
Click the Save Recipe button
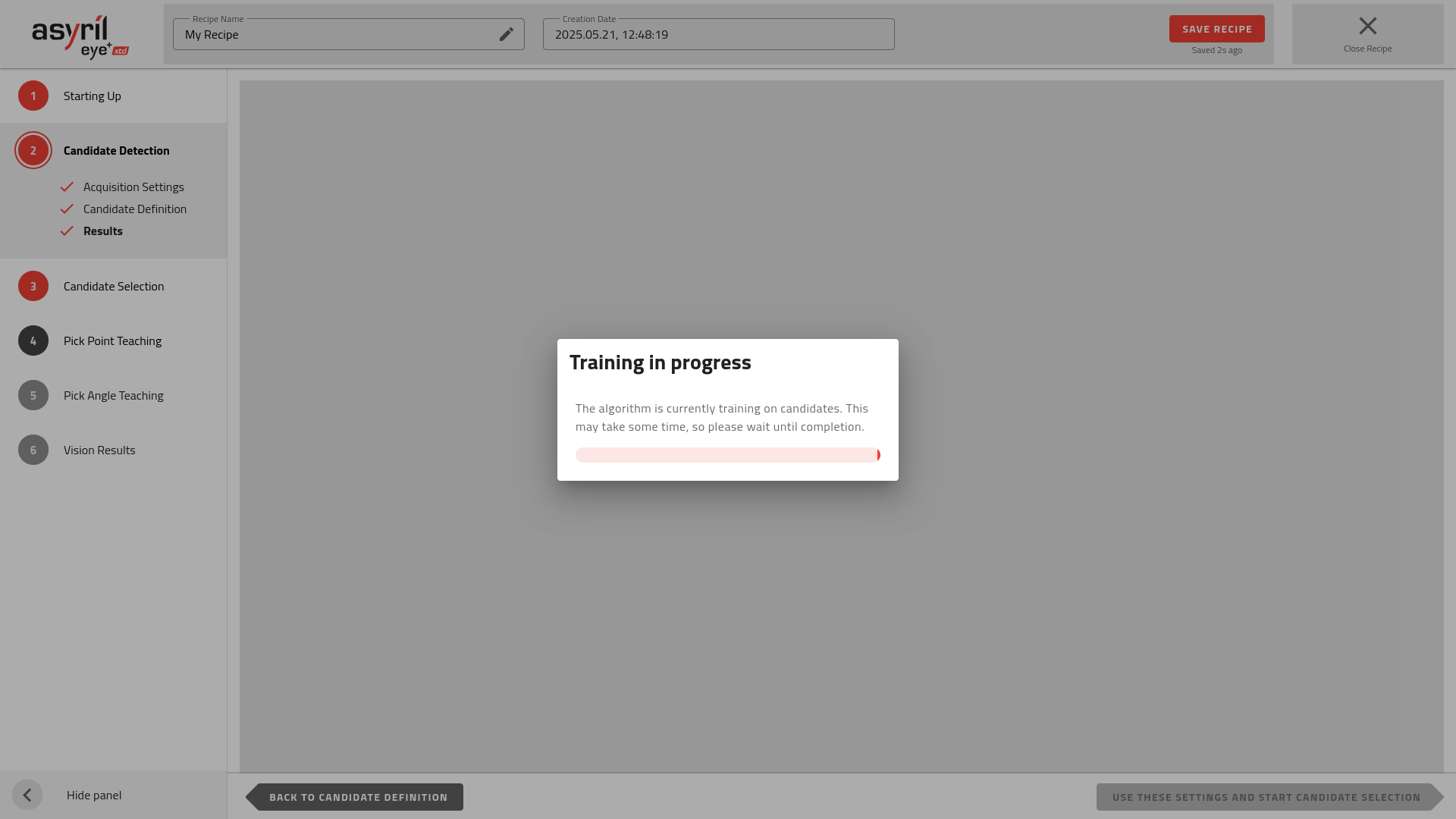[x=1216, y=29]
